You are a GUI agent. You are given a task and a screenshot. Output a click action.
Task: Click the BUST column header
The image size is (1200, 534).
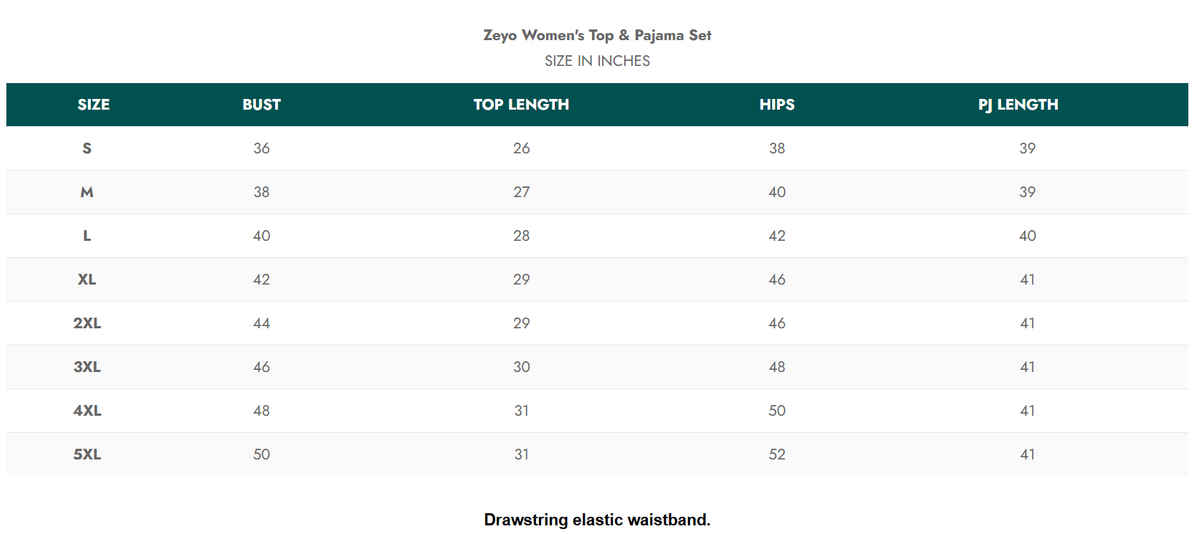click(x=261, y=104)
